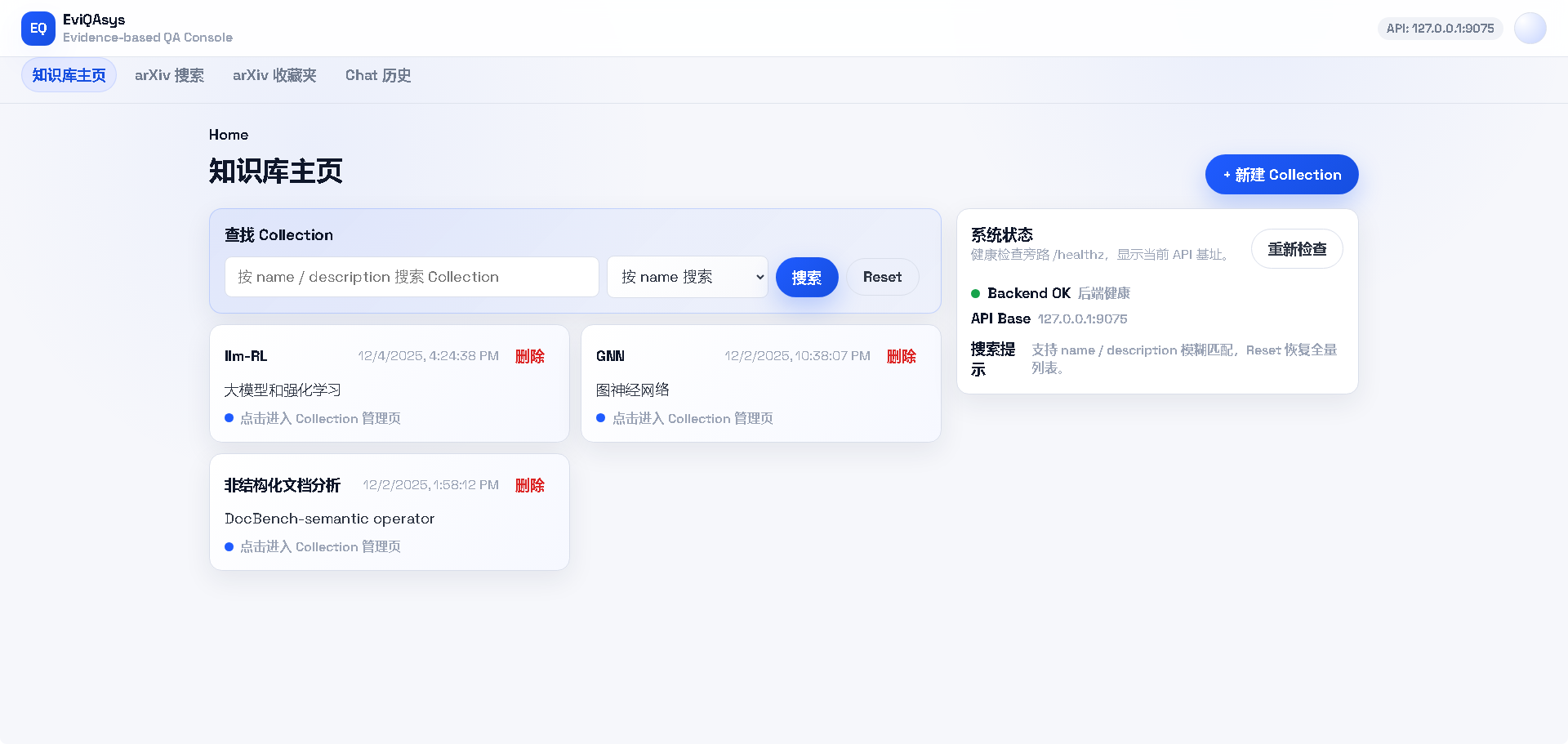Open the 按 name 搜索 dropdown
The width and height of the screenshot is (1568, 744).
pyautogui.click(x=687, y=277)
